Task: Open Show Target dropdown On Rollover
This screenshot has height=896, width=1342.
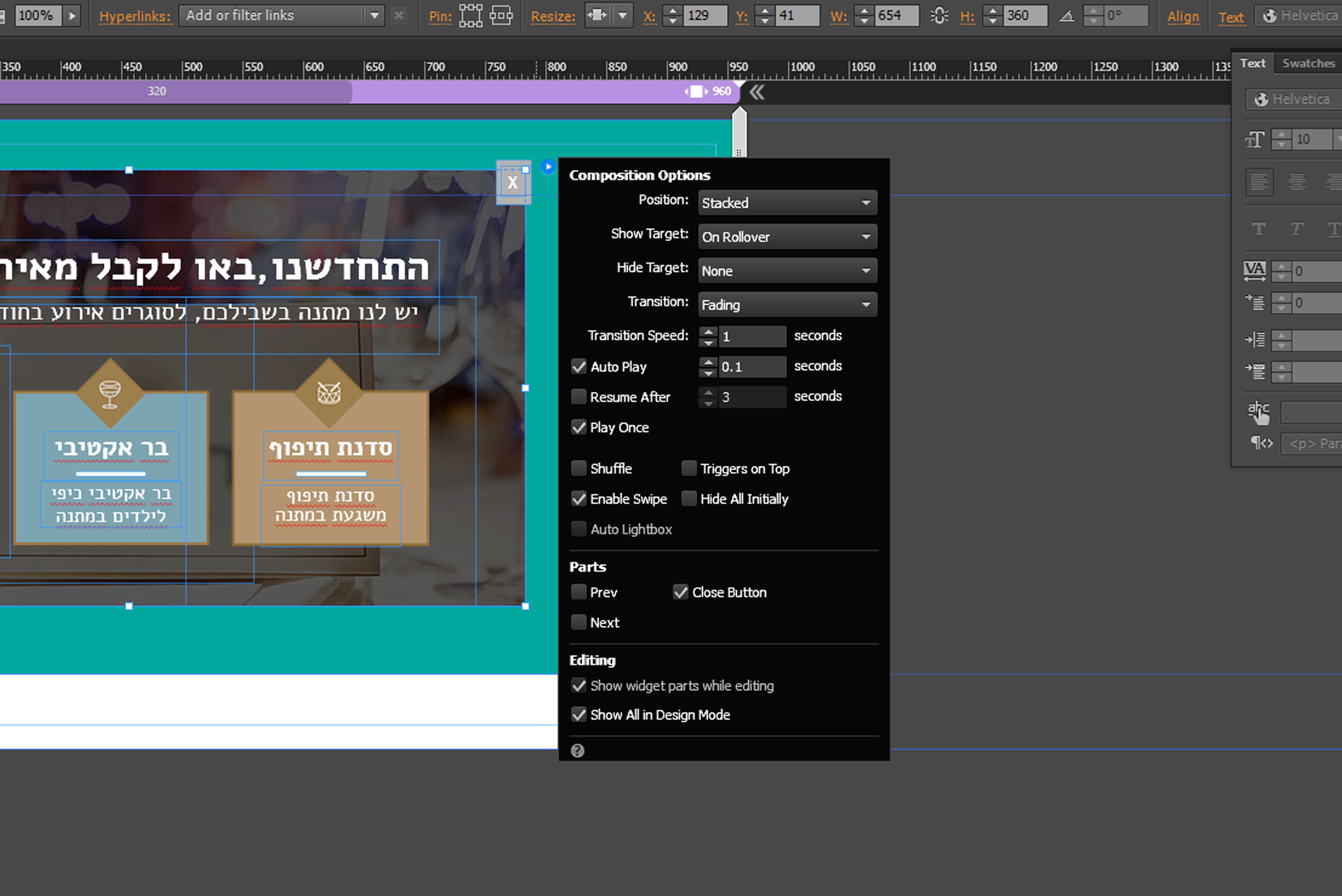Action: [x=787, y=236]
